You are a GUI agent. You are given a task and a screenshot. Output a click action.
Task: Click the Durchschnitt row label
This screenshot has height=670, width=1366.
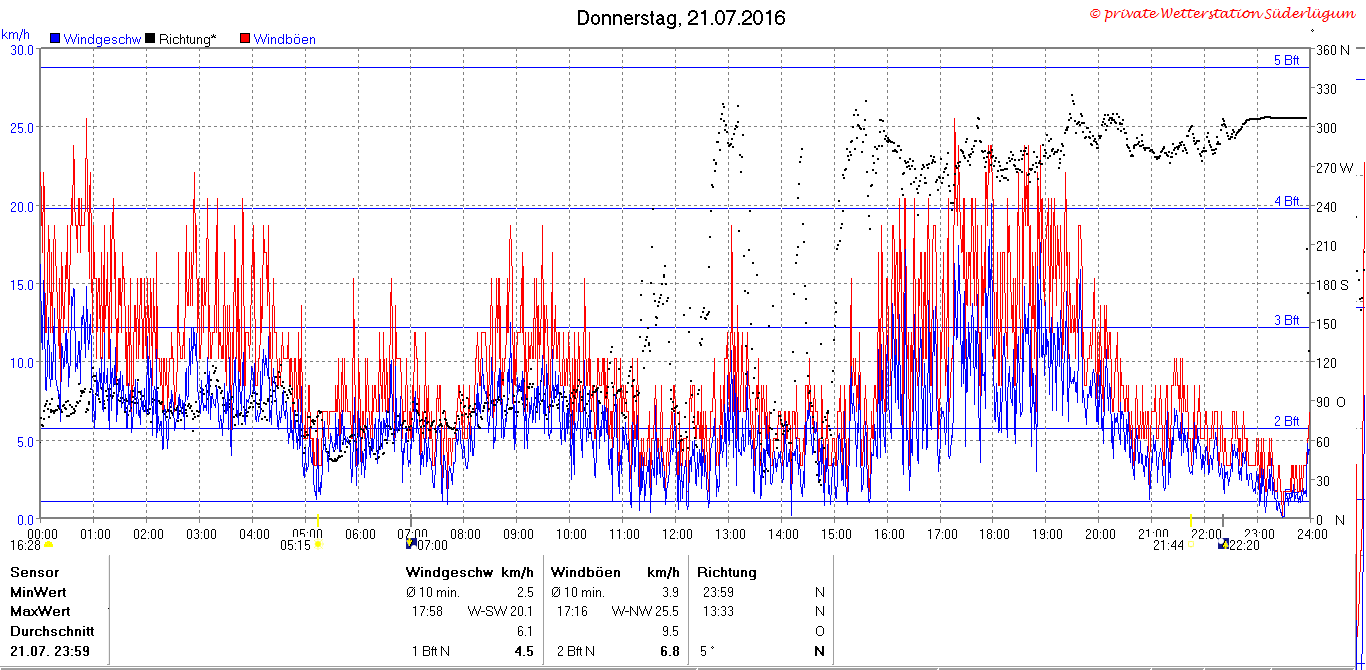pyautogui.click(x=52, y=631)
